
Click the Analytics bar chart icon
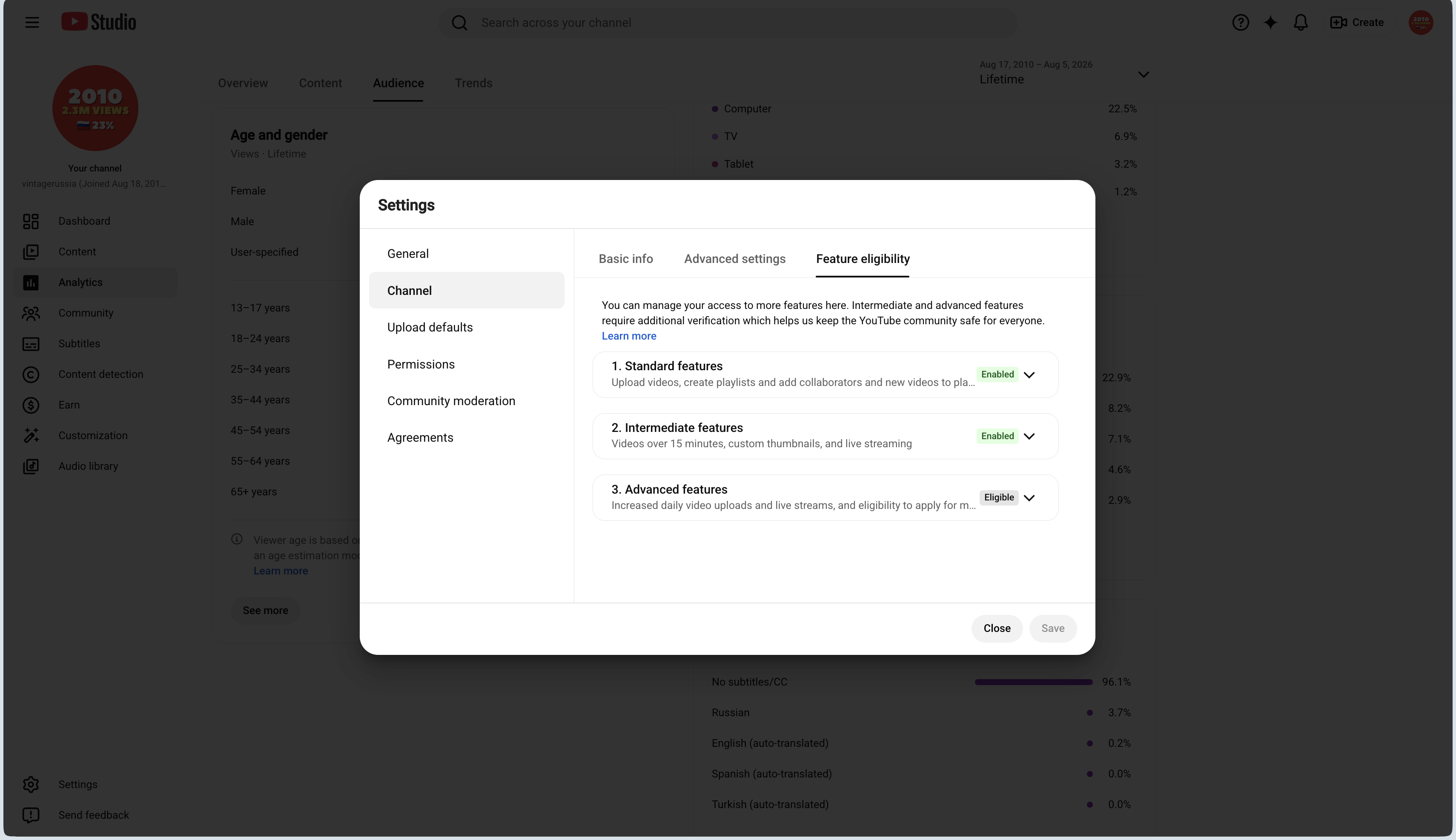point(31,282)
